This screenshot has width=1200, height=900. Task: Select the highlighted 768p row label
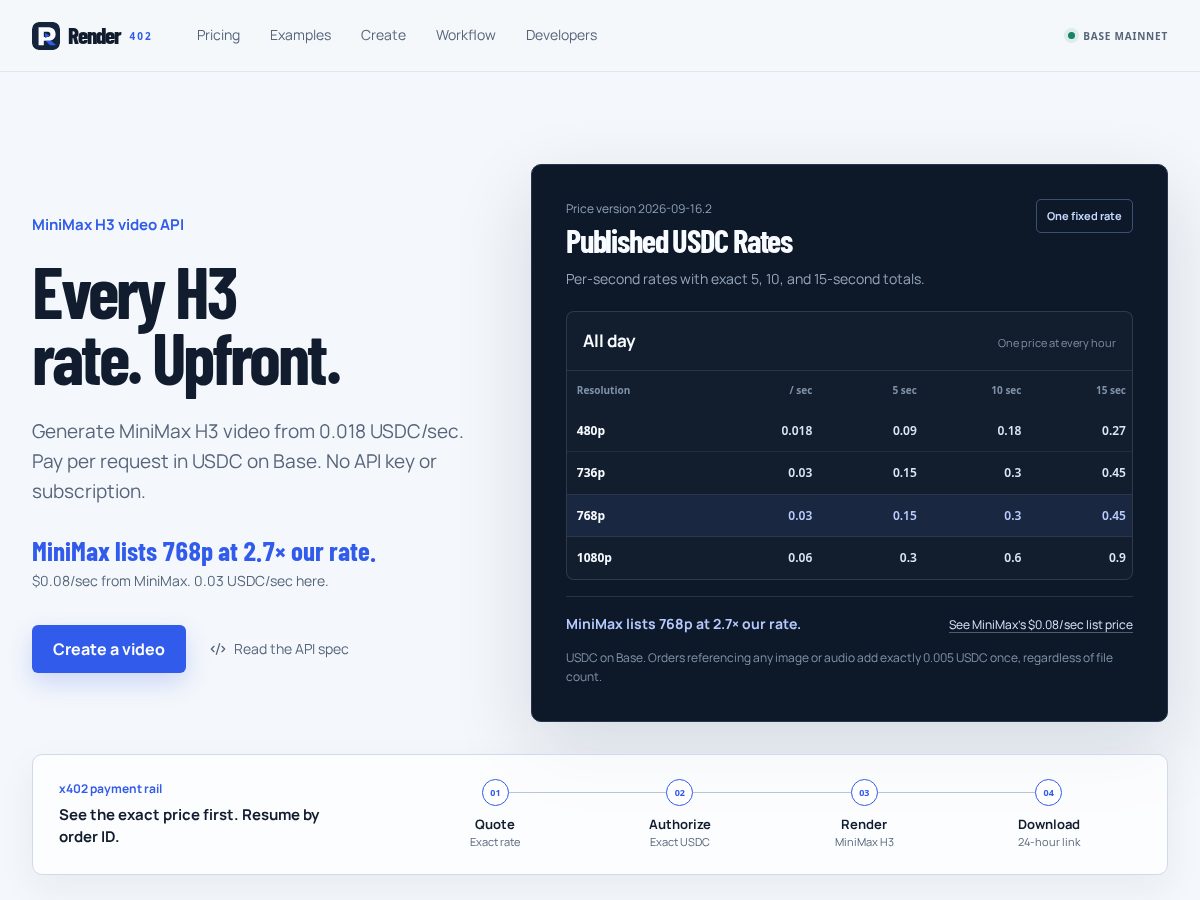click(591, 516)
